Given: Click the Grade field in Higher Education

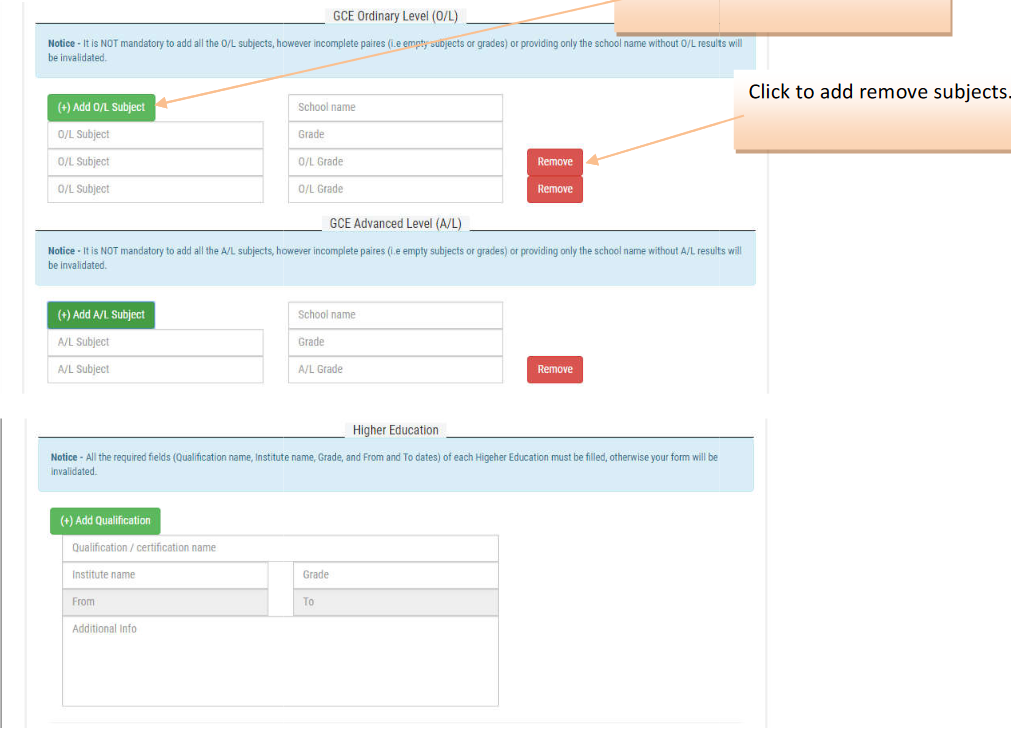Looking at the screenshot, I should (x=396, y=575).
